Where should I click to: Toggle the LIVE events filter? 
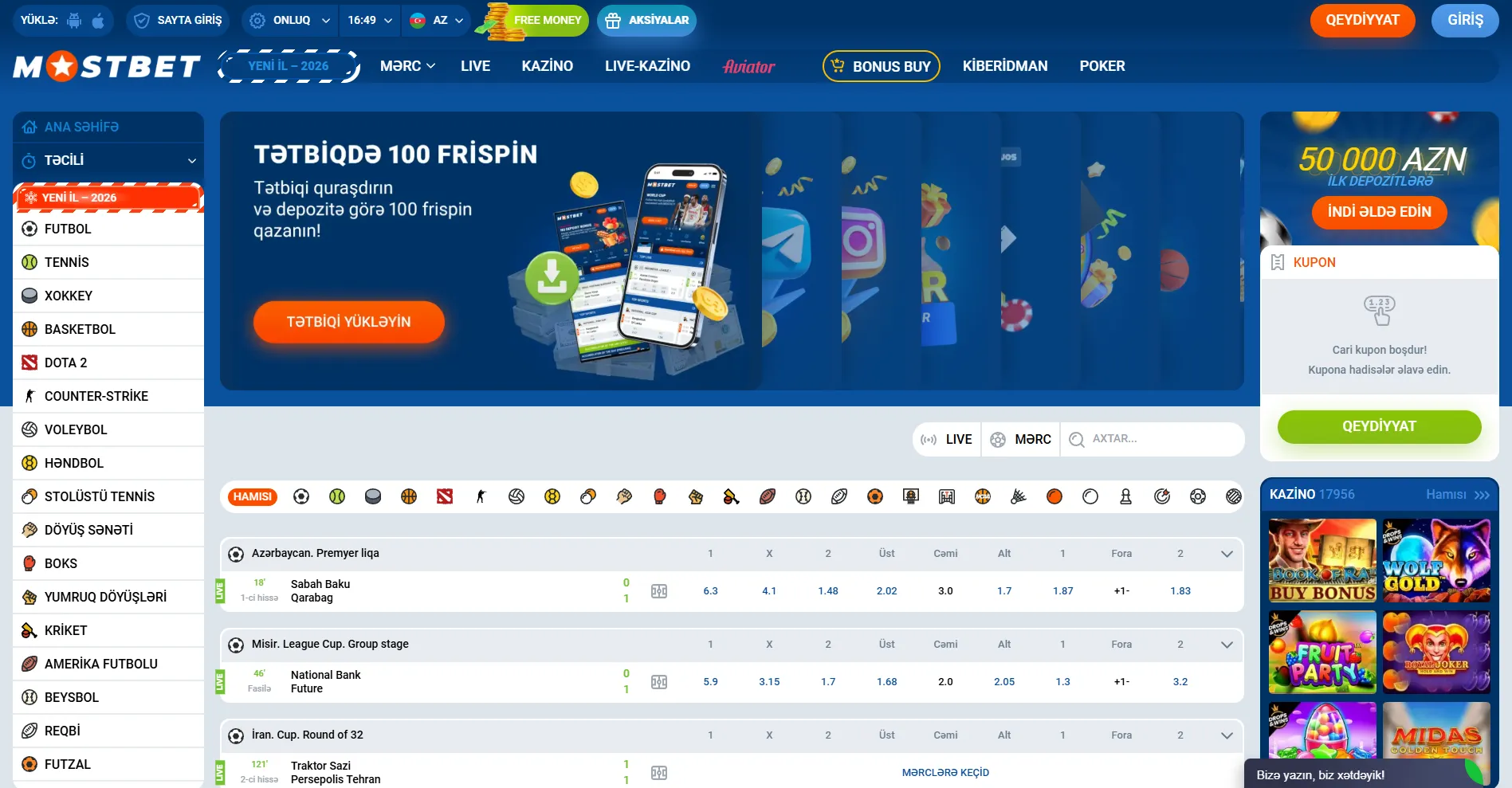pyautogui.click(x=947, y=439)
